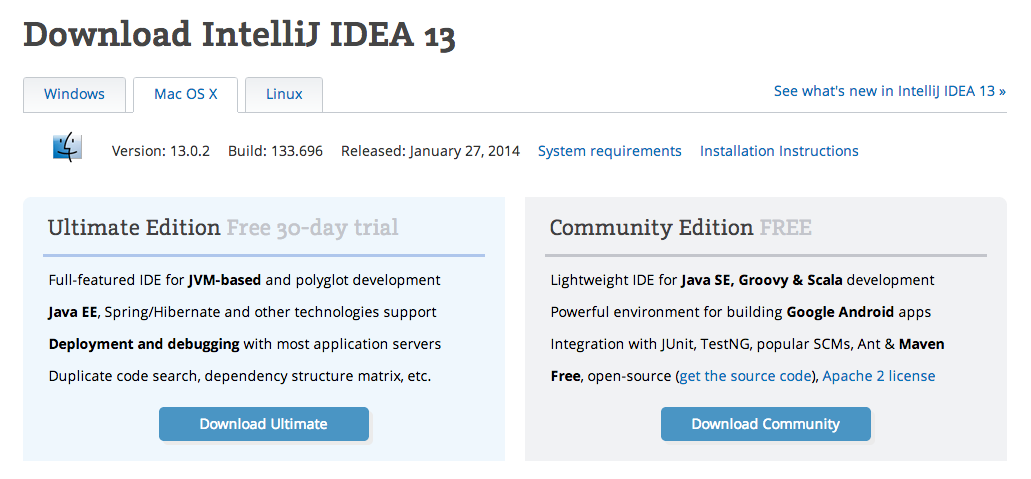Click the Free 30-day trial text
Image resolution: width=1031 pixels, height=479 pixels.
point(312,228)
